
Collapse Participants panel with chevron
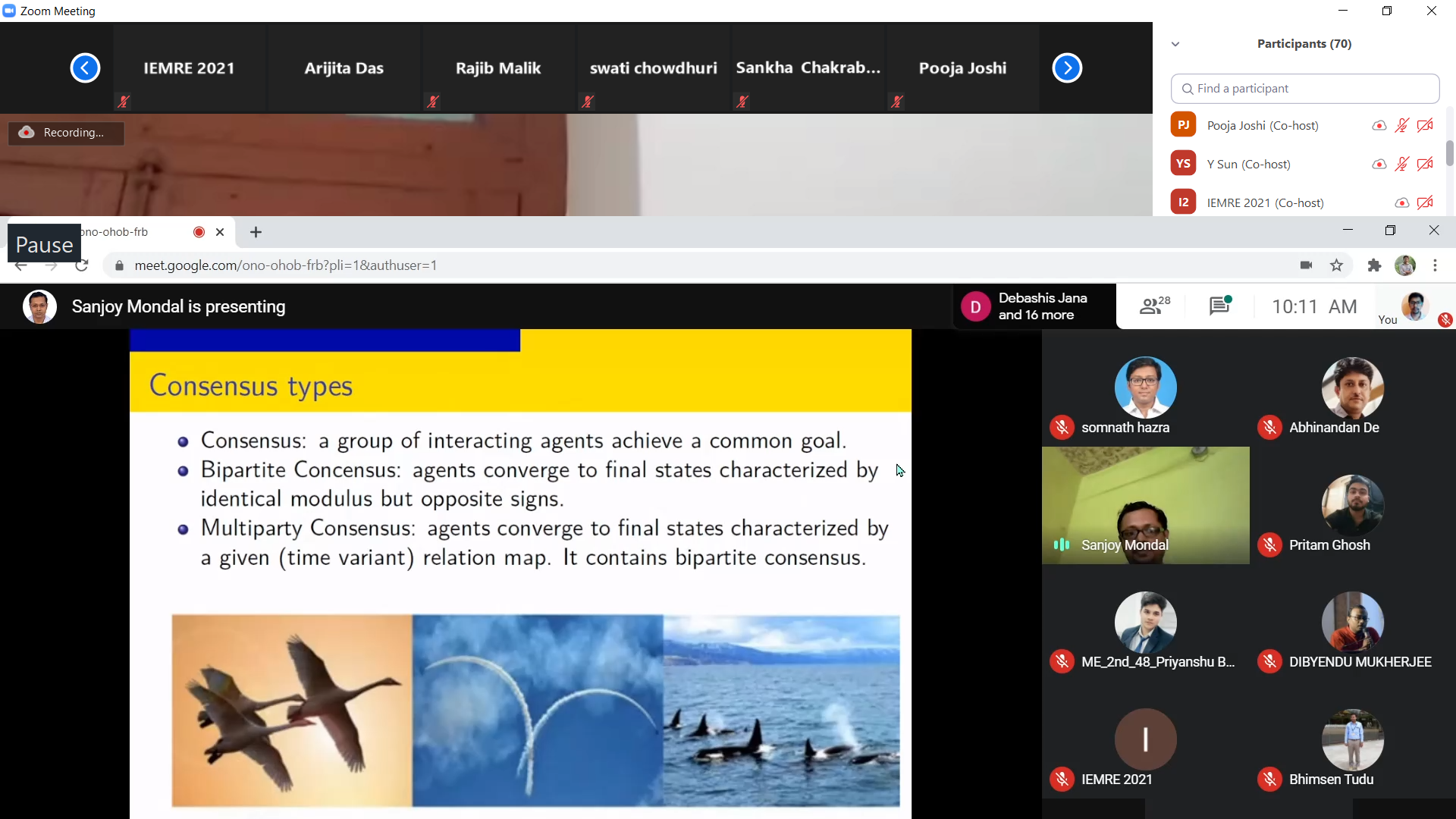pos(1175,44)
